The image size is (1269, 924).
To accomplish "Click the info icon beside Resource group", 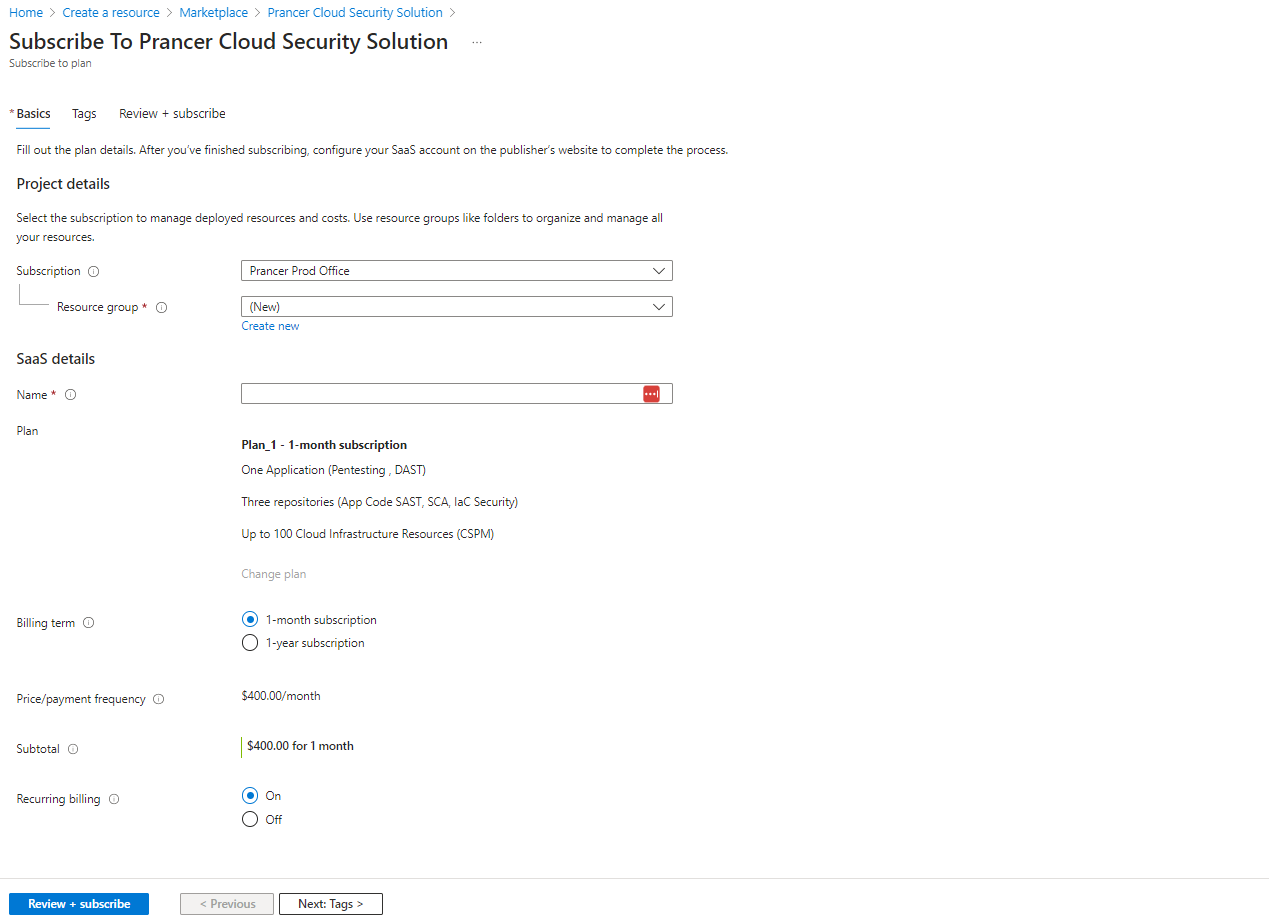I will 161,307.
